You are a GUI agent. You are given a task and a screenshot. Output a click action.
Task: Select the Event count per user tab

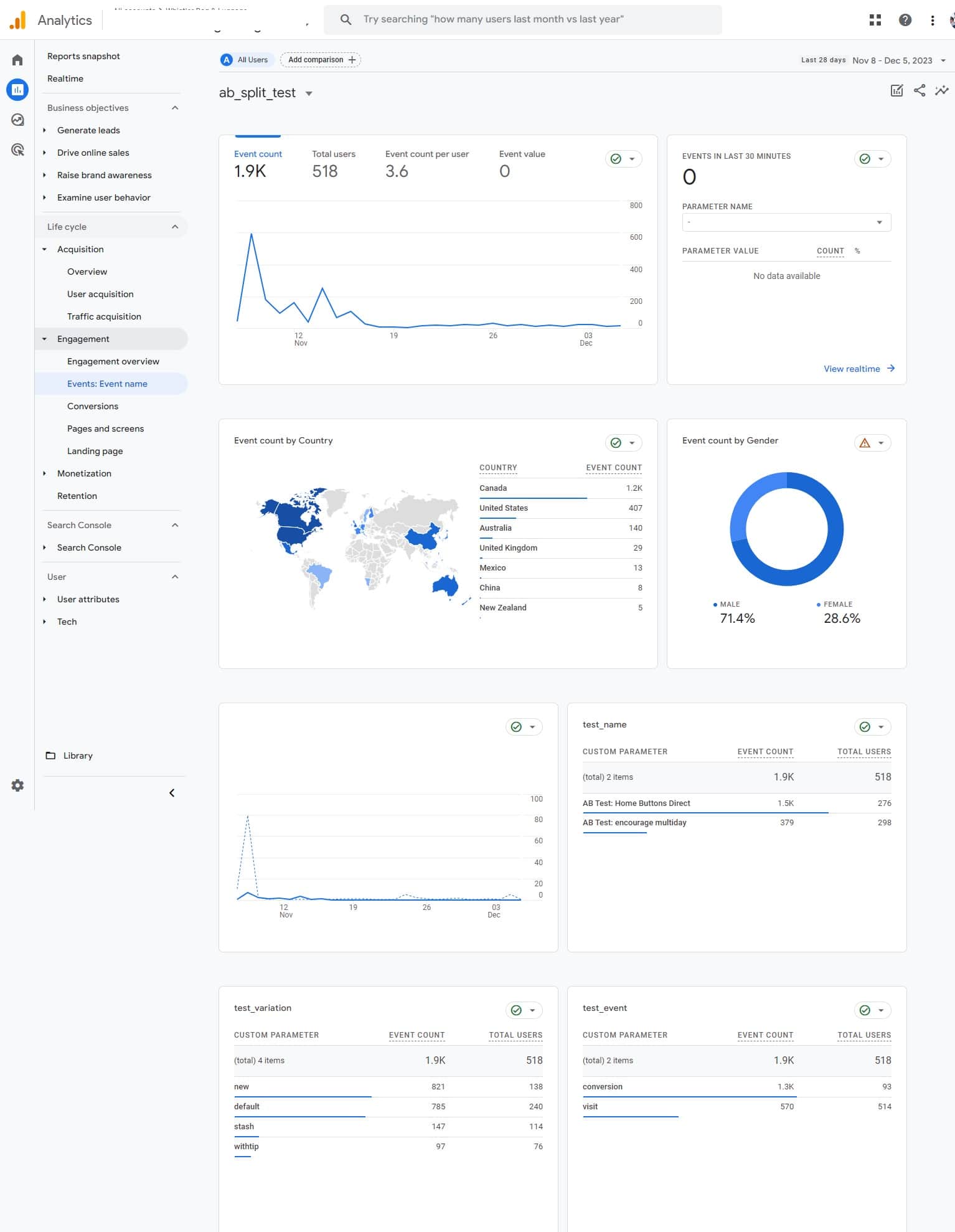[427, 164]
